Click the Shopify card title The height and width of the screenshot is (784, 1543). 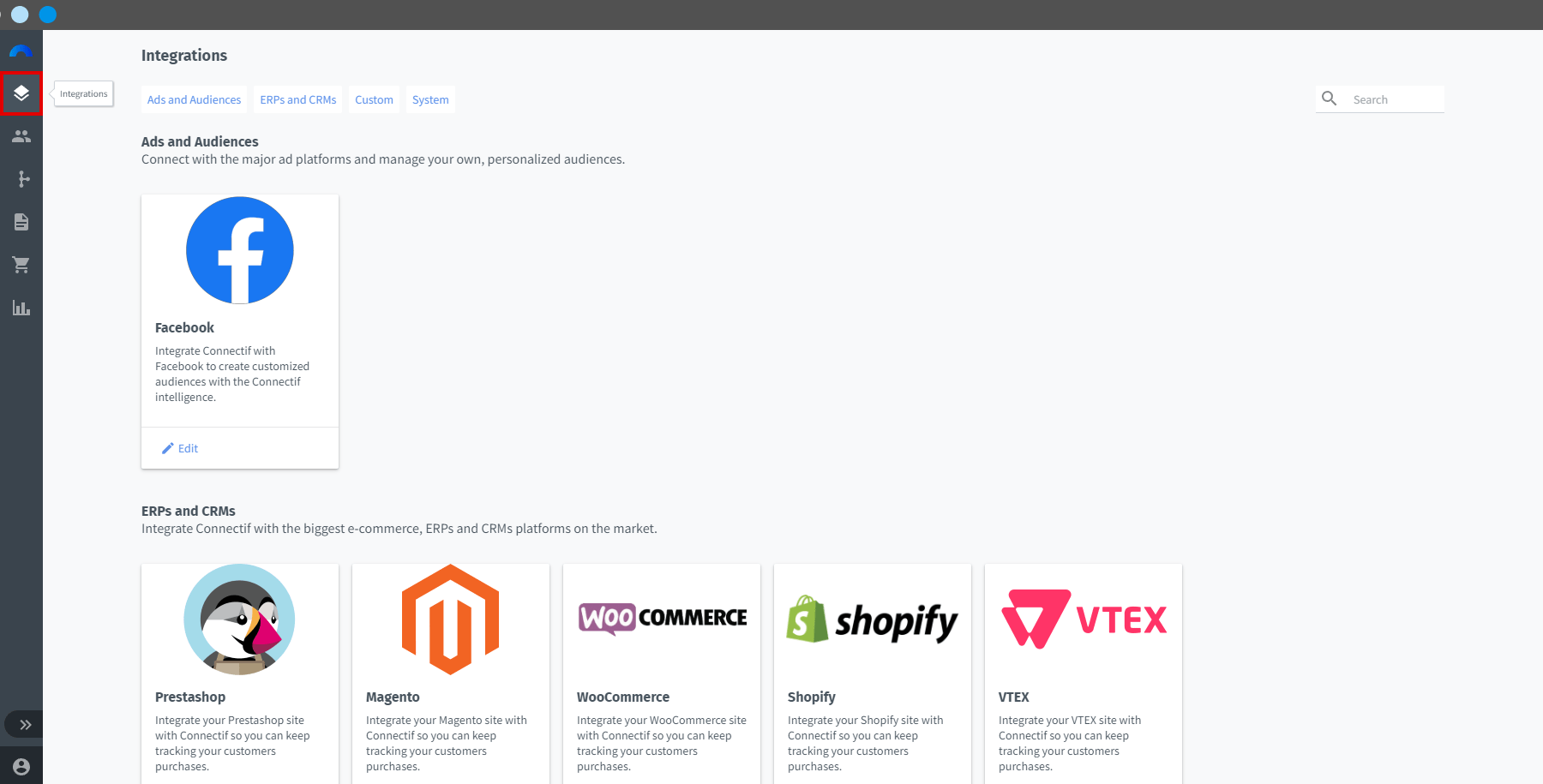[812, 697]
